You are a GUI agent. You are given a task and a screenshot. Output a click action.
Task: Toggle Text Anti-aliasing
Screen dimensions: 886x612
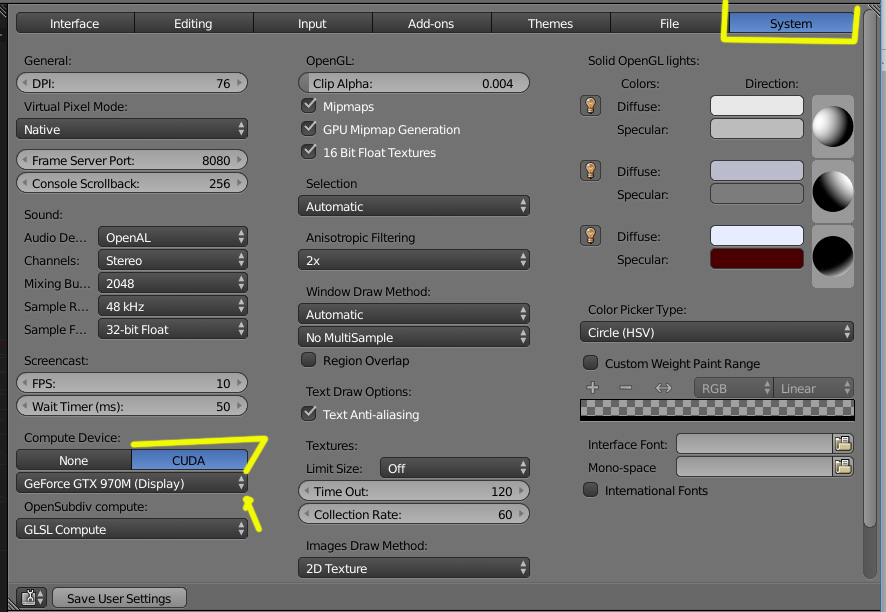tap(309, 413)
